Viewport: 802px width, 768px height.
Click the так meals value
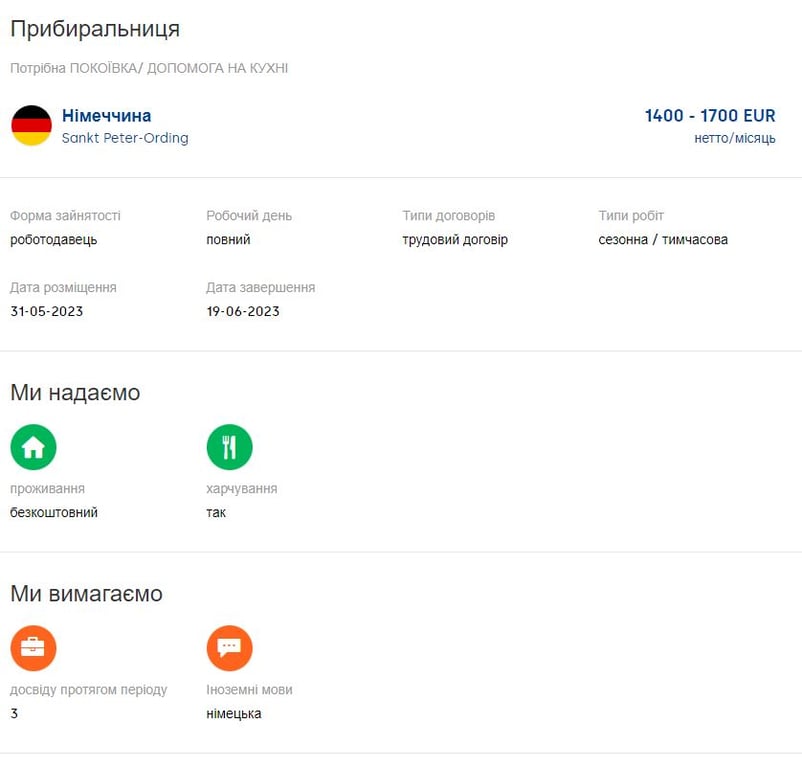click(x=216, y=513)
